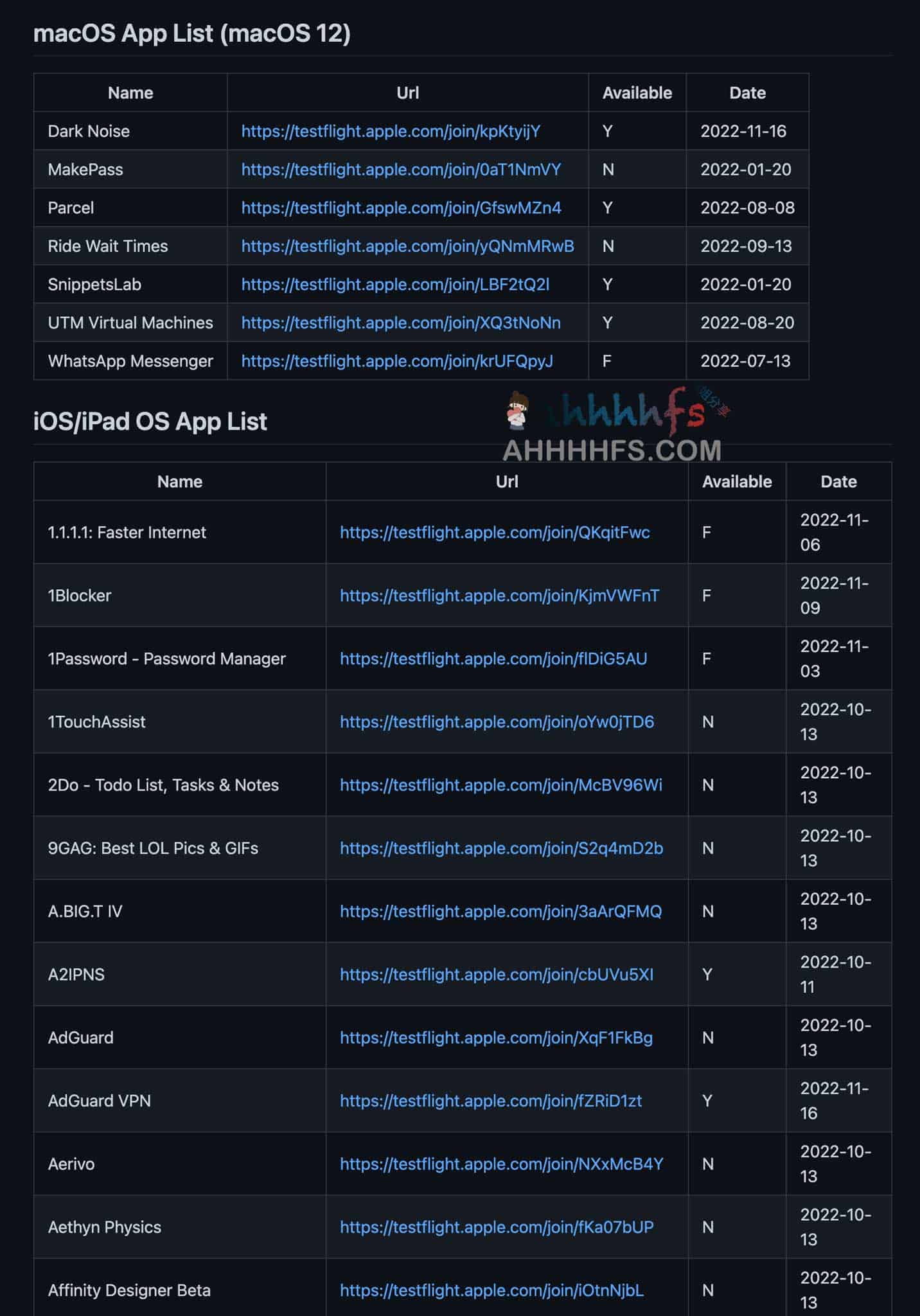
Task: Open Ride Wait Times join link
Action: [408, 246]
